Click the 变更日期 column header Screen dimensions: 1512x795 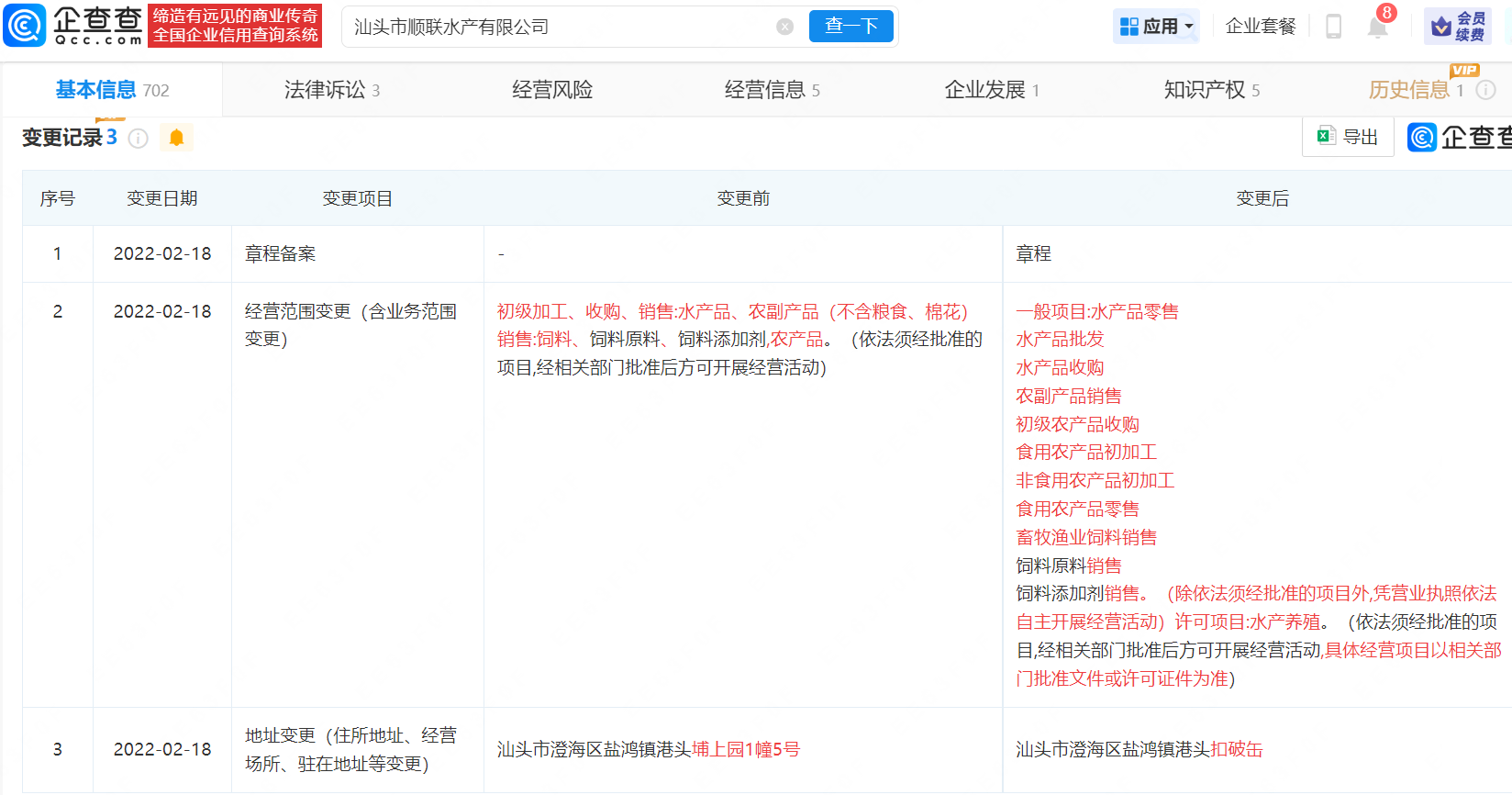pyautogui.click(x=162, y=198)
